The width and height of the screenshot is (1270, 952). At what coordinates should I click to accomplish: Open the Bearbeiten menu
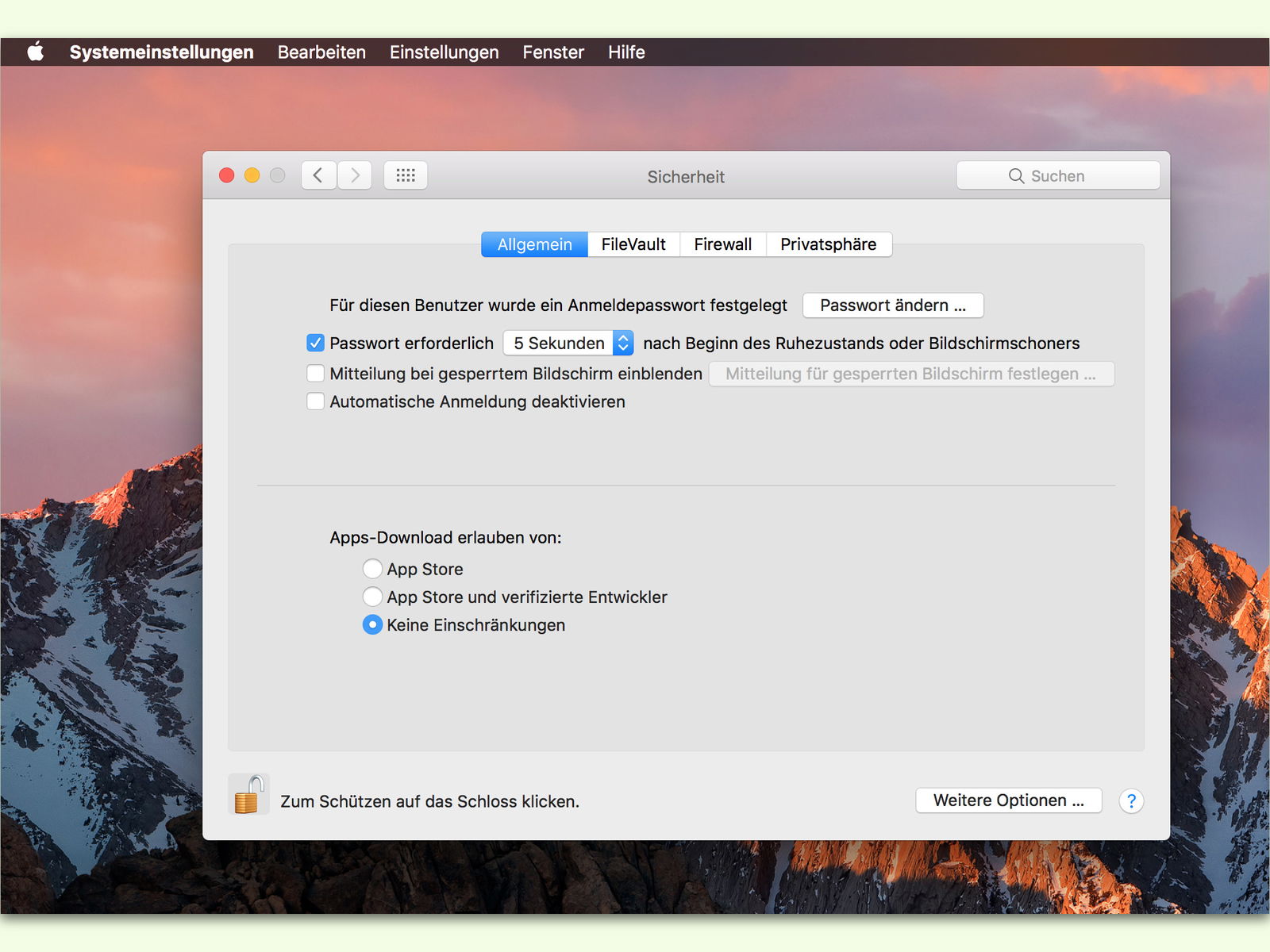(x=321, y=52)
